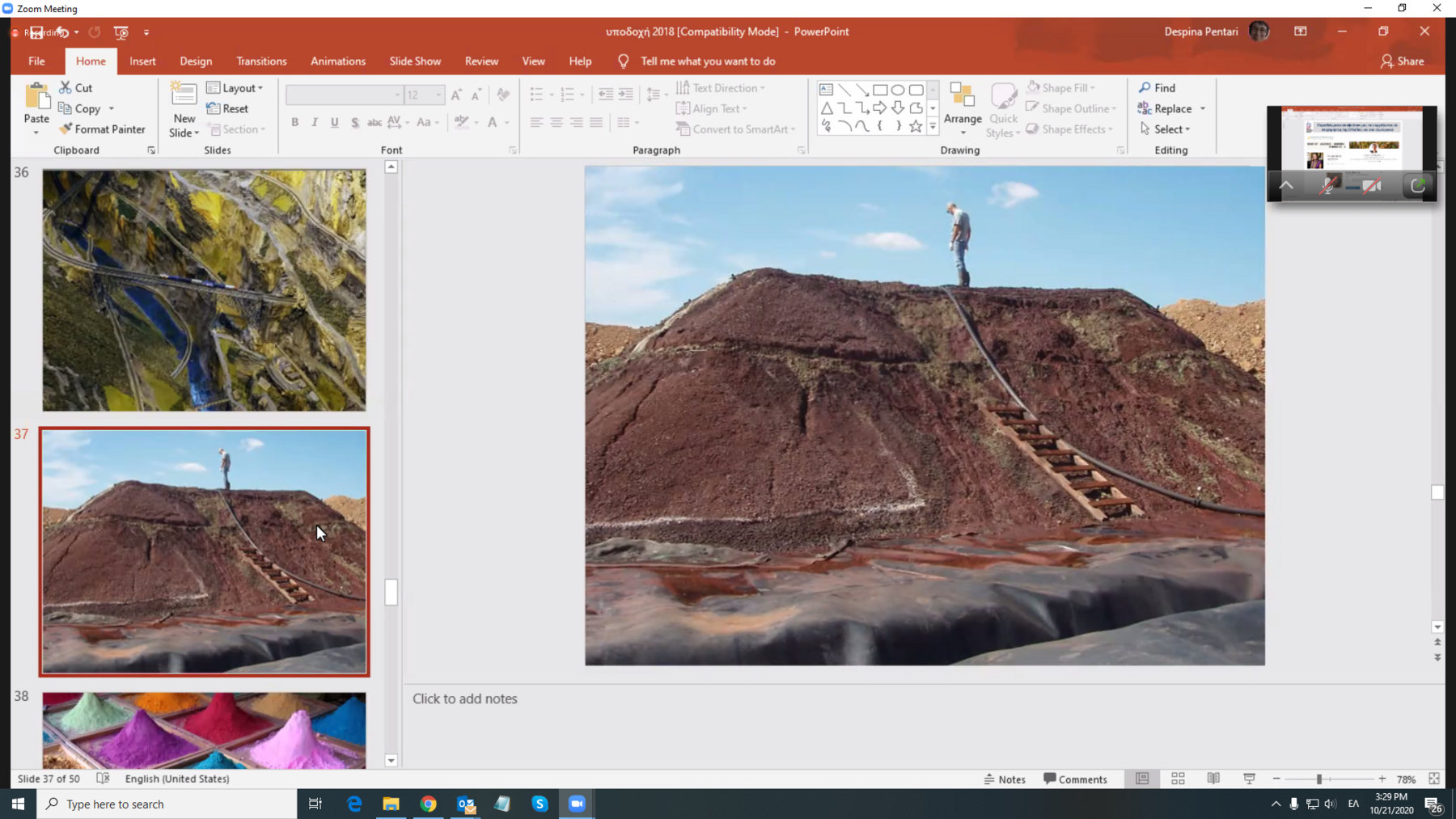Open the Arrange tool

click(962, 109)
